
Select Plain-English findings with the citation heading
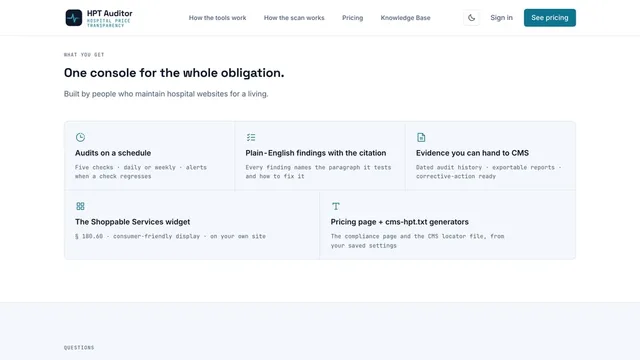coord(316,153)
